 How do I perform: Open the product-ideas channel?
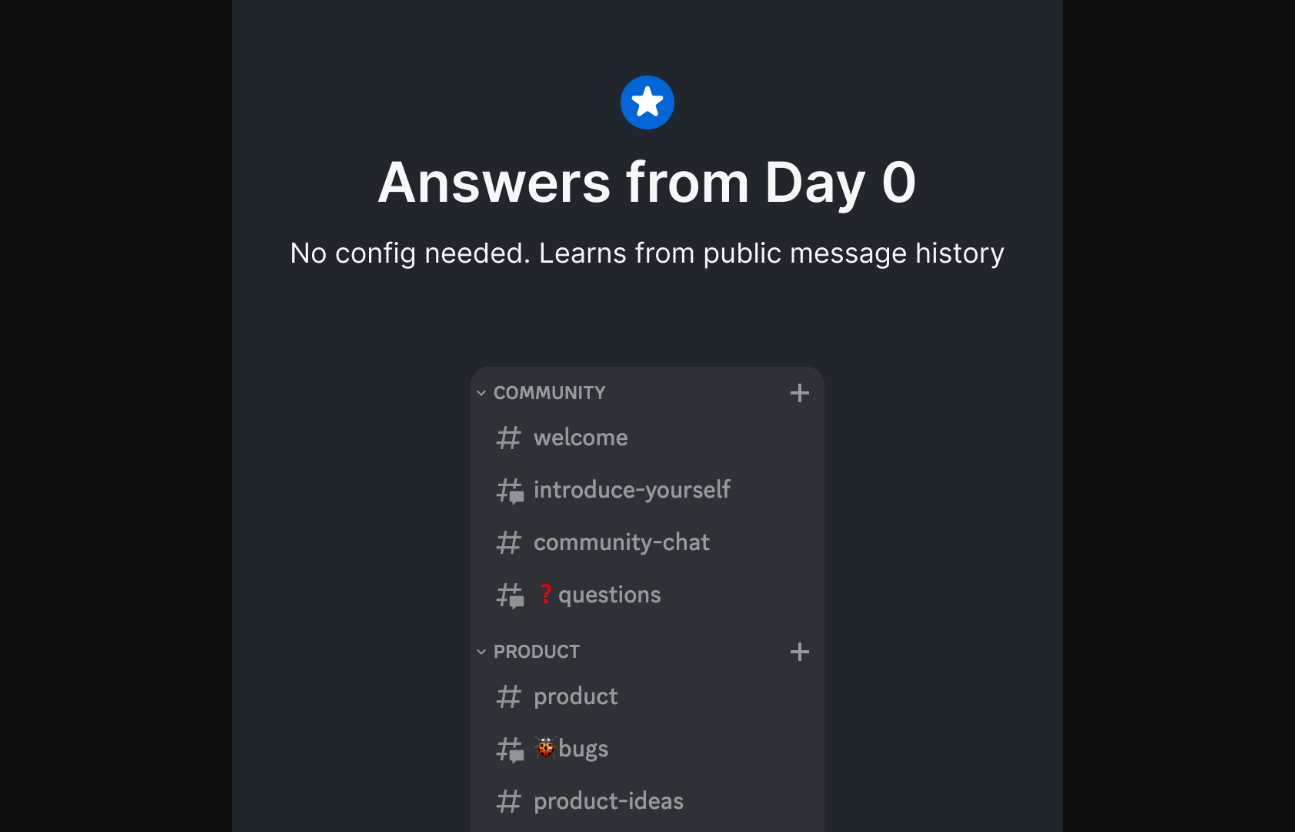click(608, 802)
